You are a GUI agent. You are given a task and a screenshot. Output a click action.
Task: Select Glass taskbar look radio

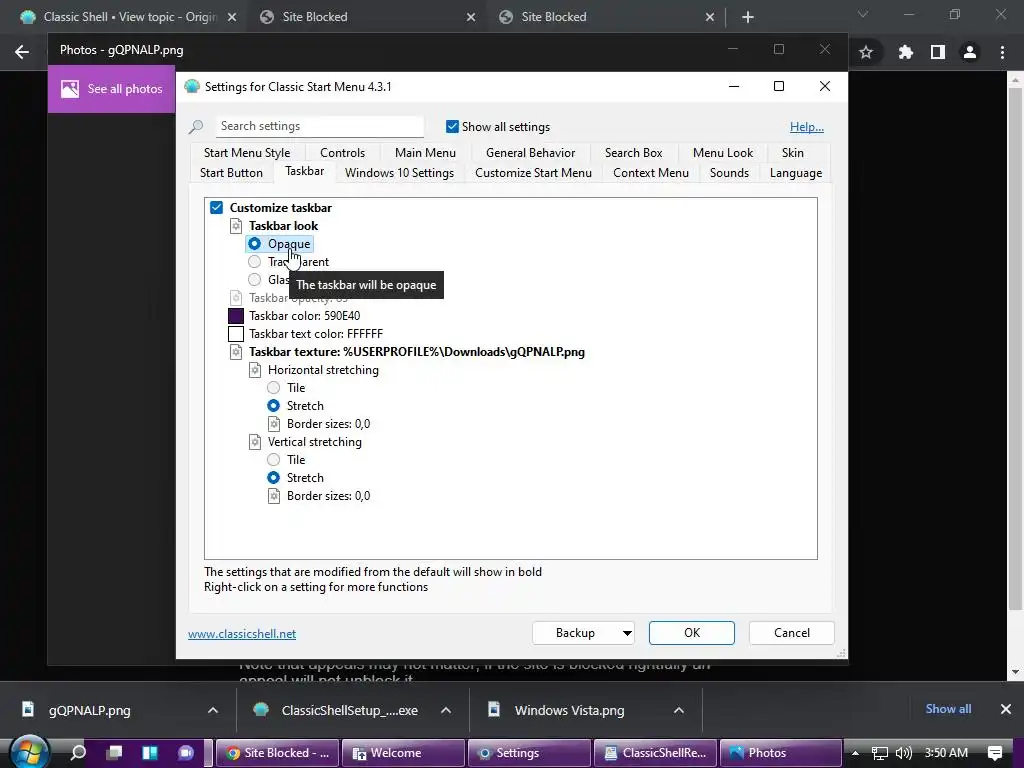click(255, 280)
